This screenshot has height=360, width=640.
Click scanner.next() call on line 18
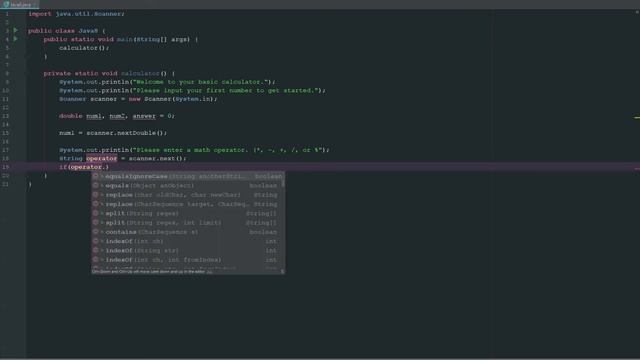click(x=156, y=159)
